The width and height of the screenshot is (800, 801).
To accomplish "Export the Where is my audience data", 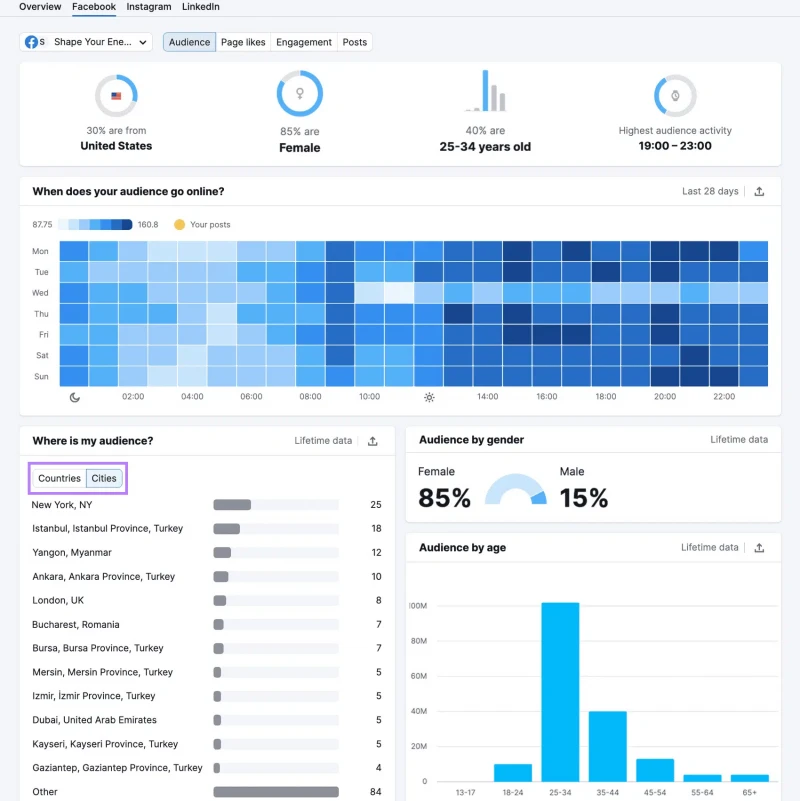I will (x=372, y=441).
